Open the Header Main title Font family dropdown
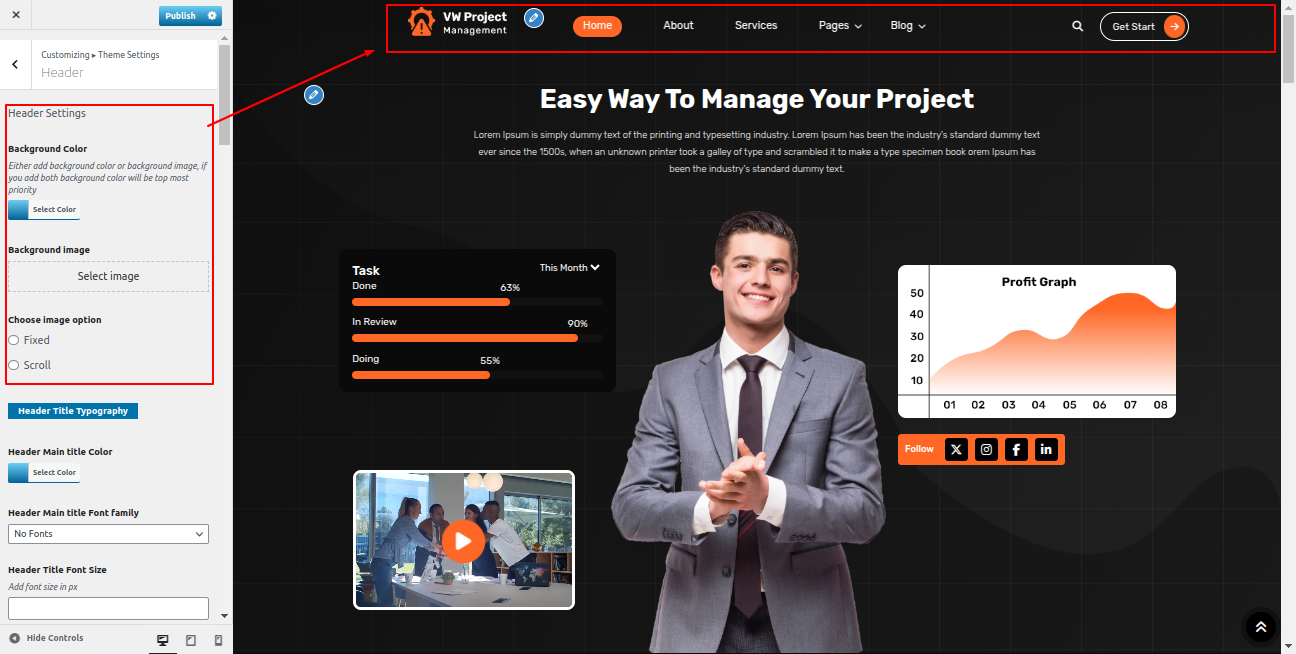Screen dimensions: 1296x654 tap(108, 534)
